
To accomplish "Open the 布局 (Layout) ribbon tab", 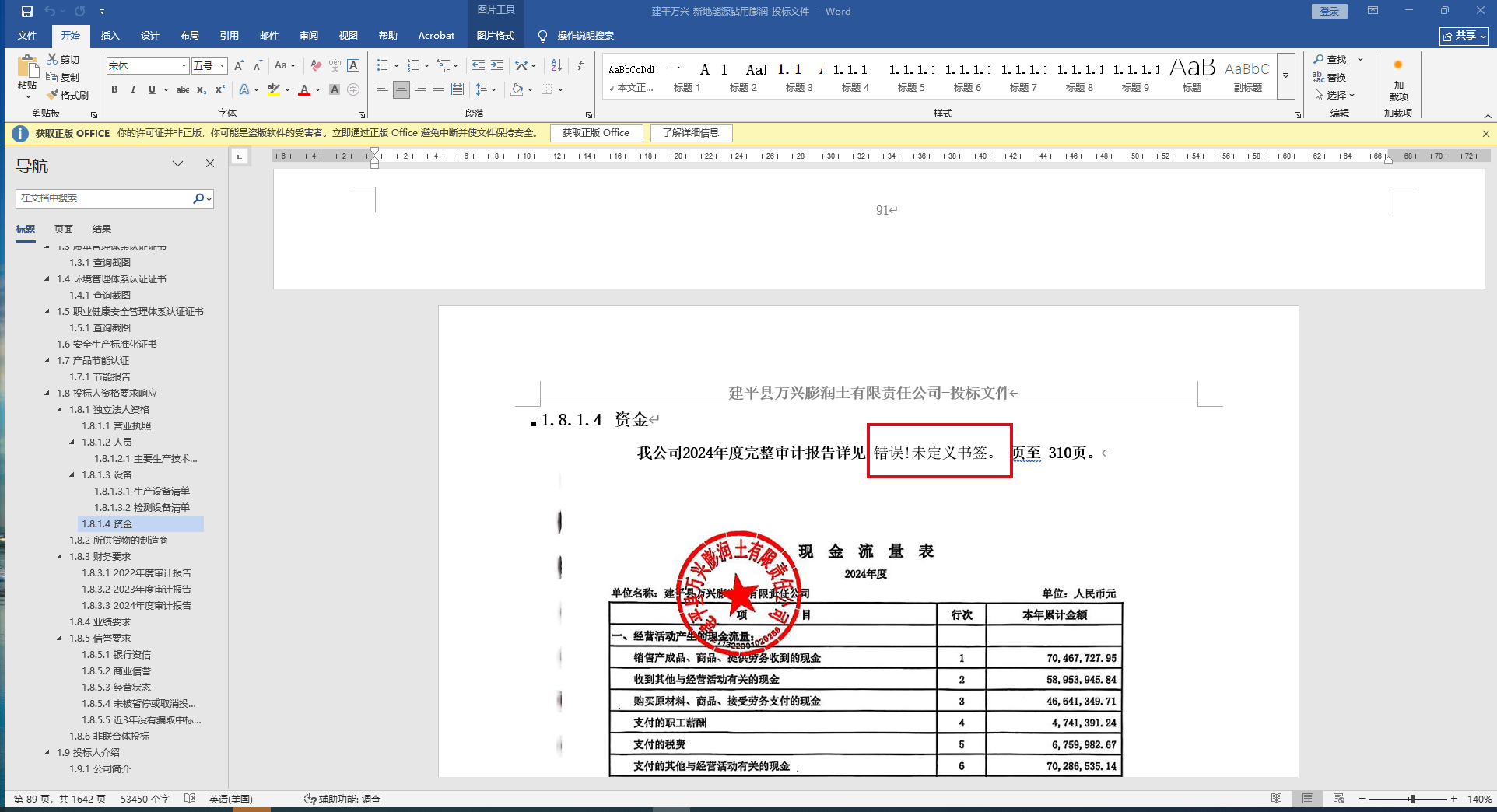I will [190, 36].
